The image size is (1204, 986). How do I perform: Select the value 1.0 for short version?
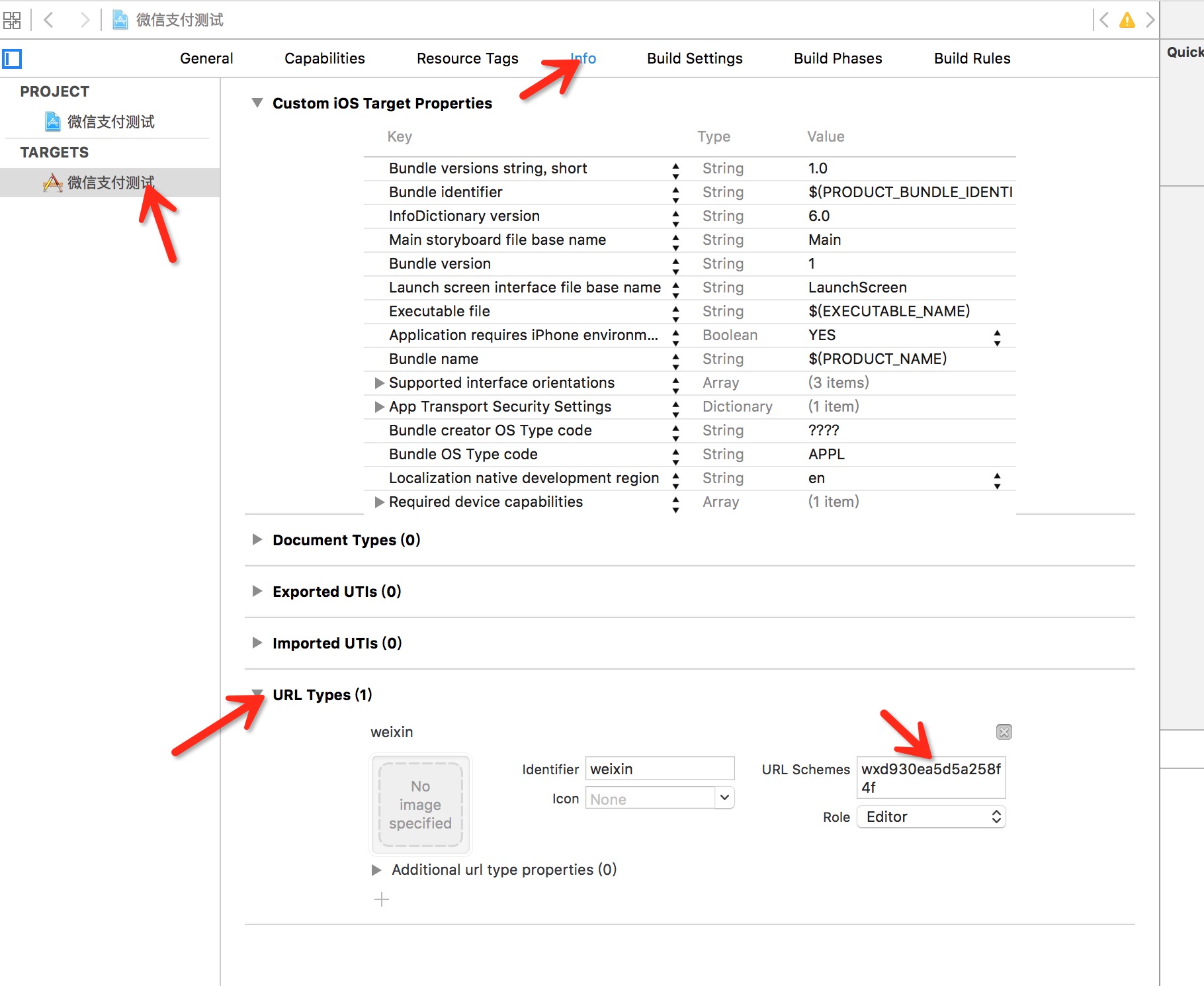(x=818, y=168)
